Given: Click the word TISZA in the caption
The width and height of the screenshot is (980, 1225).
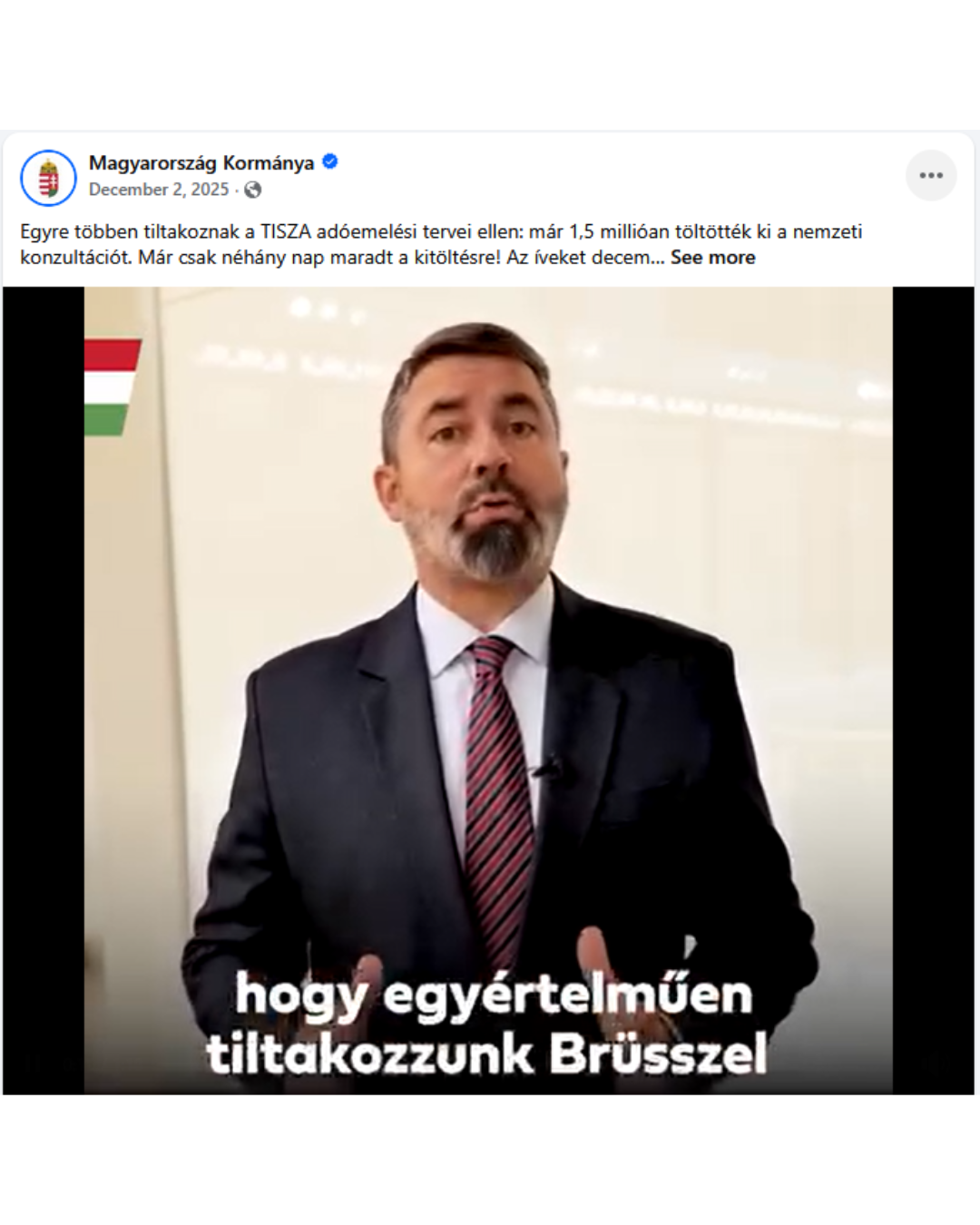Looking at the screenshot, I should click(286, 231).
